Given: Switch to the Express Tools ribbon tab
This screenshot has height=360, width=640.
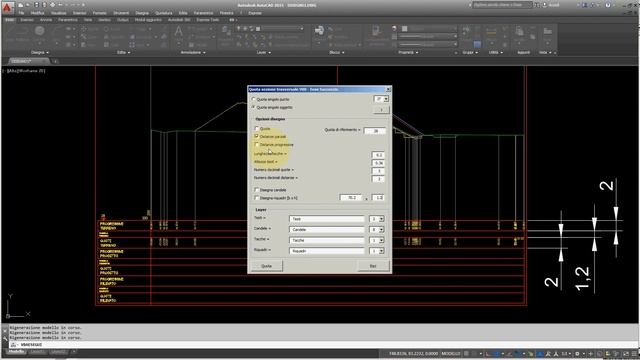Looking at the screenshot, I should tap(208, 20).
